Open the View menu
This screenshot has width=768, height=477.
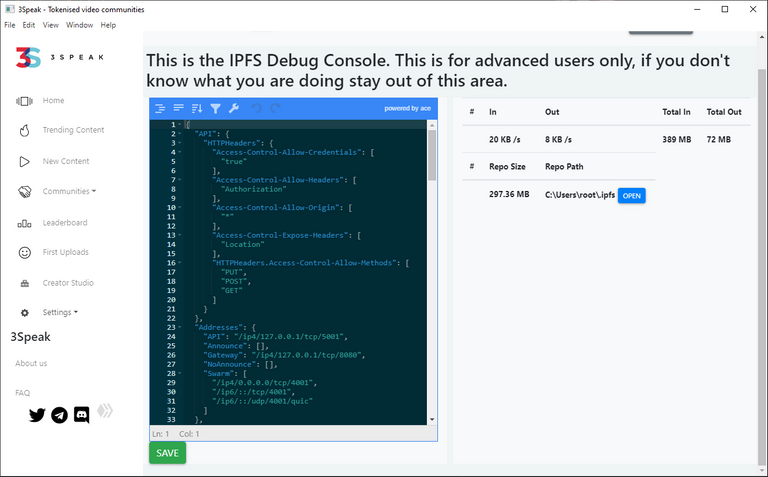[x=50, y=25]
